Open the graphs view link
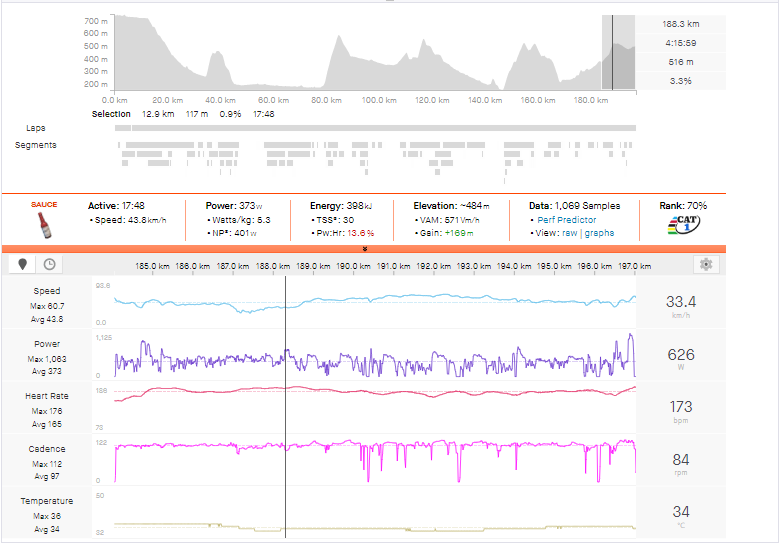This screenshot has width=782, height=545. pos(602,233)
